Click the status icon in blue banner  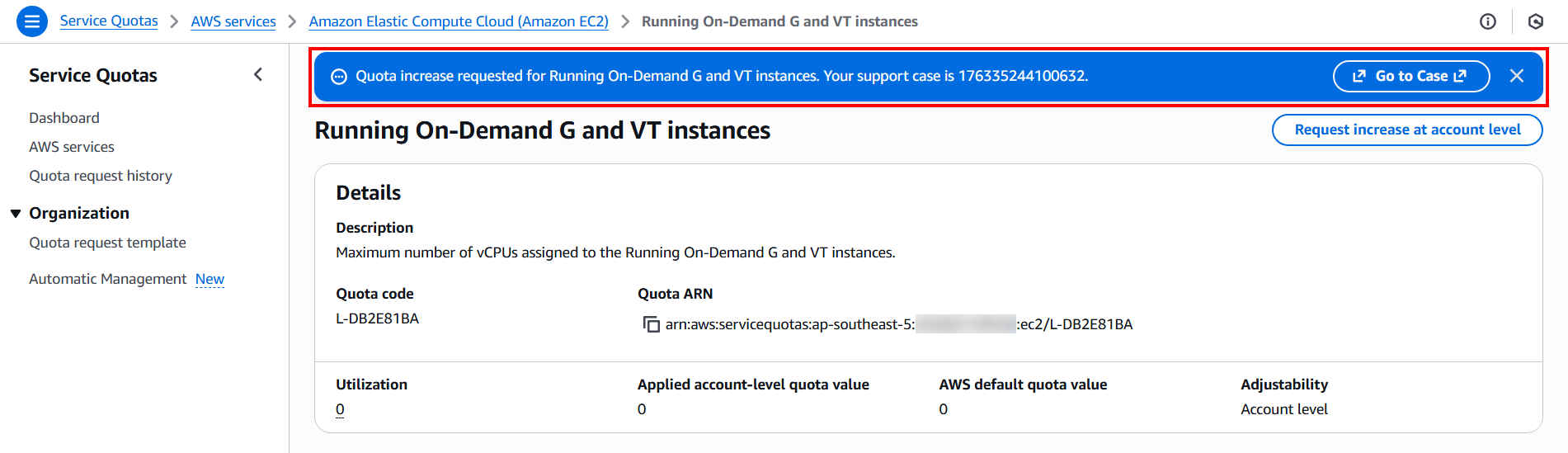[338, 77]
